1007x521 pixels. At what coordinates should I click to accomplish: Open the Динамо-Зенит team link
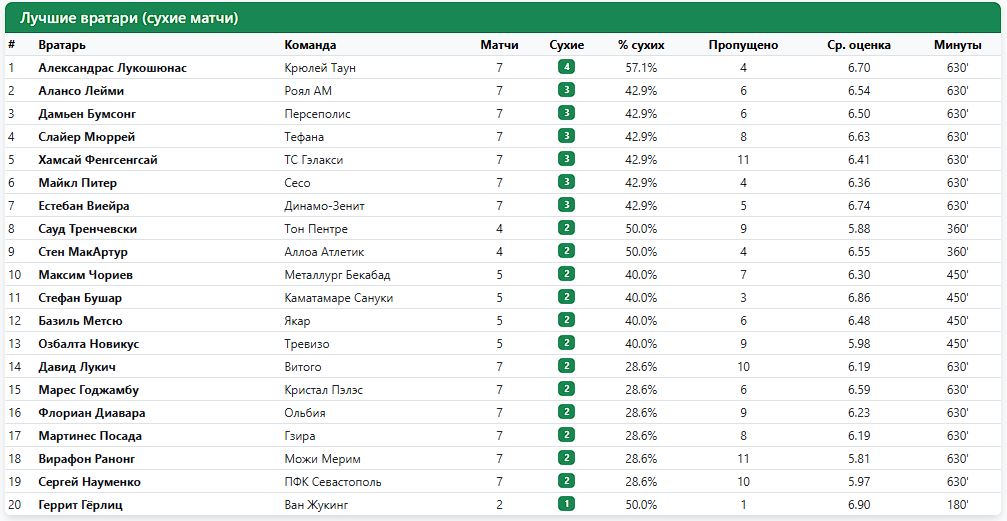(x=324, y=206)
